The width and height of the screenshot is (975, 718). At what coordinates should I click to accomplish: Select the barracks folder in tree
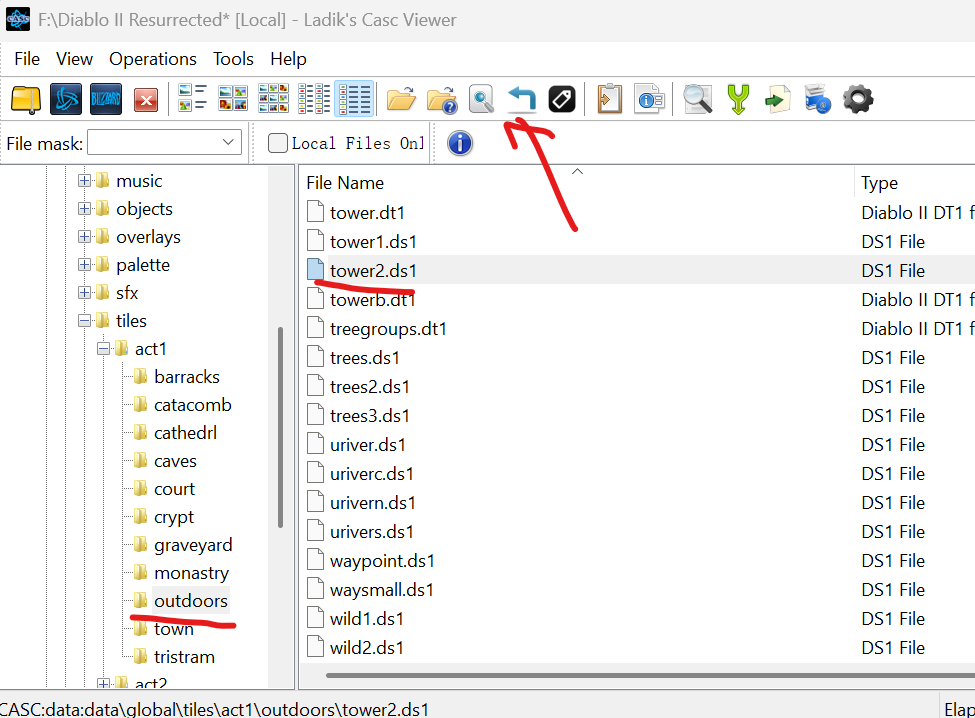187,377
